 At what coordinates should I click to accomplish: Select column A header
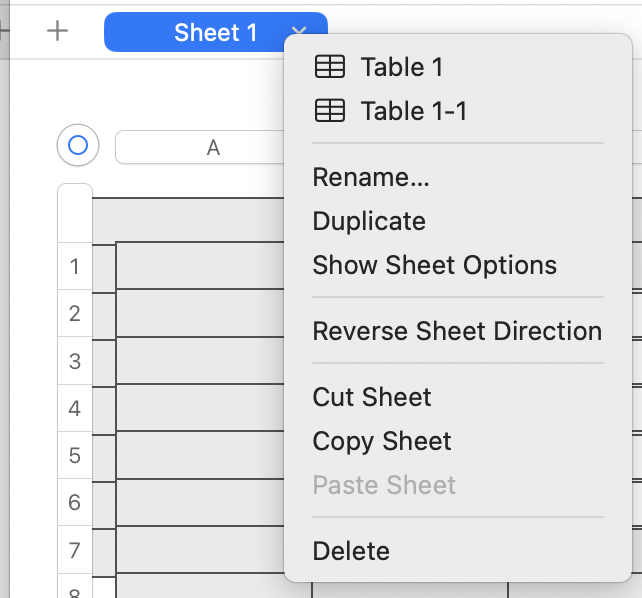pos(212,148)
